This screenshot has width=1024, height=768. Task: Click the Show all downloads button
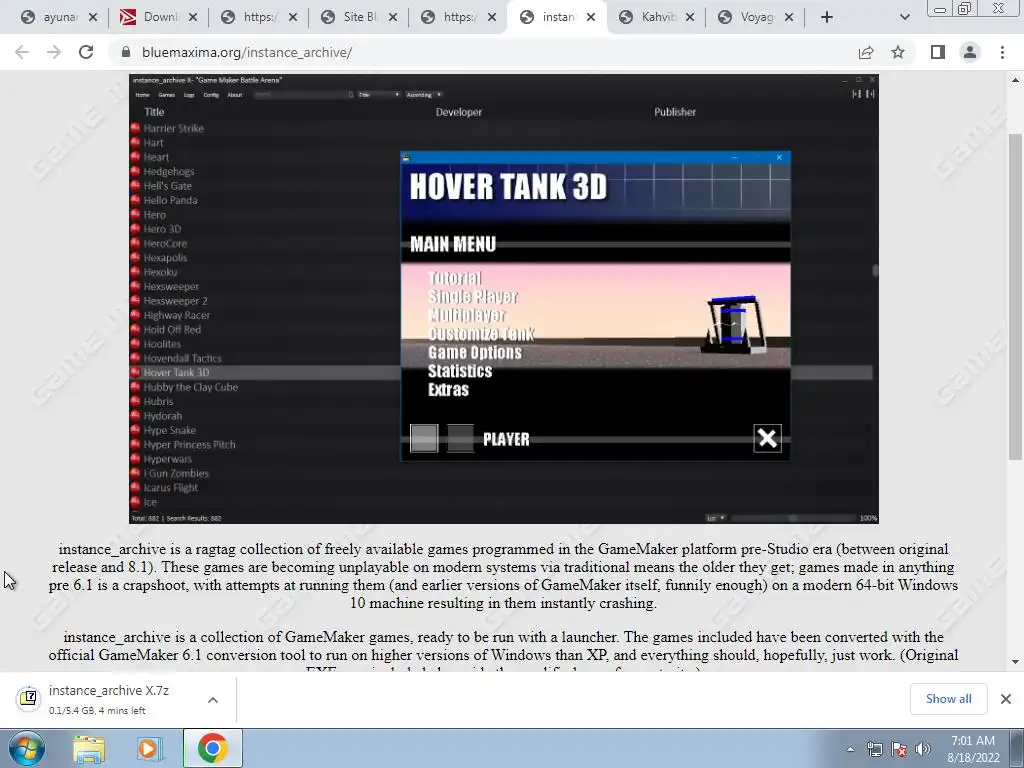point(948,699)
